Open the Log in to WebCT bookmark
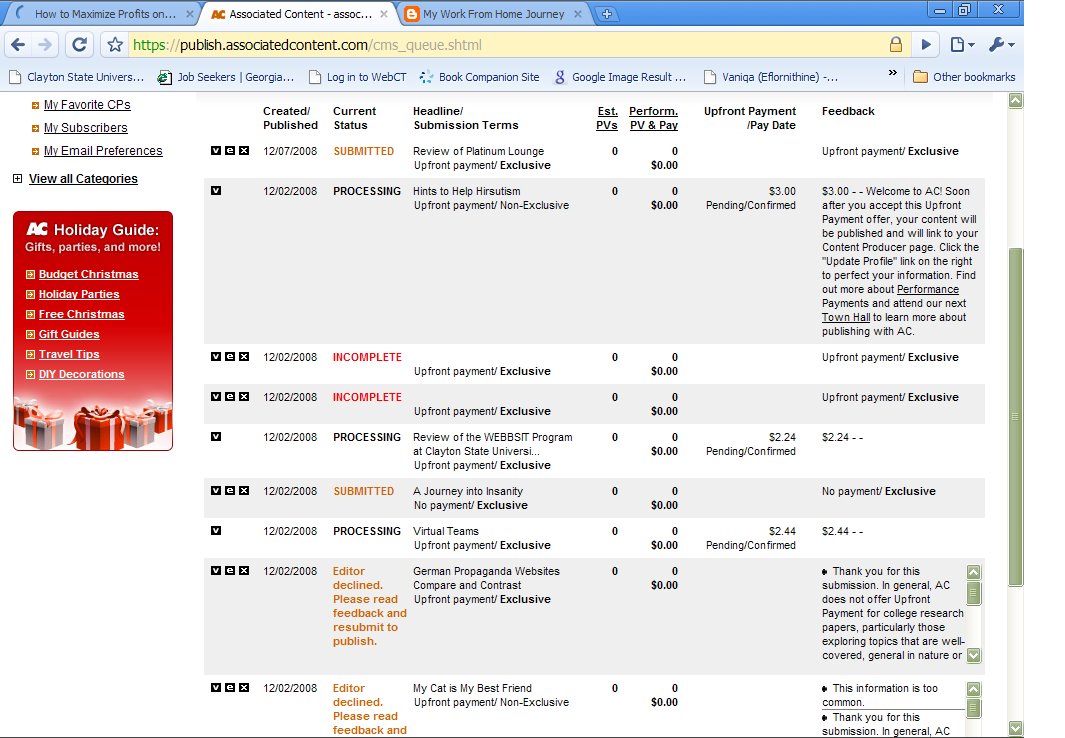Viewport: 1065px width, 738px height. pyautogui.click(x=357, y=77)
